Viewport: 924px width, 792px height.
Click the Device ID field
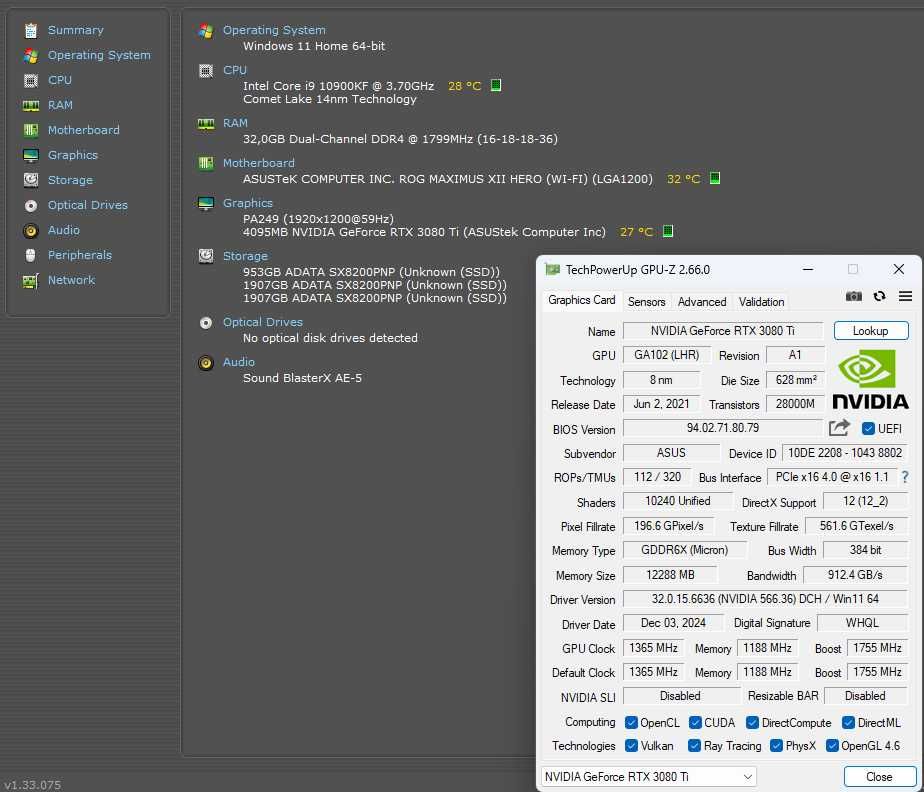(x=844, y=453)
